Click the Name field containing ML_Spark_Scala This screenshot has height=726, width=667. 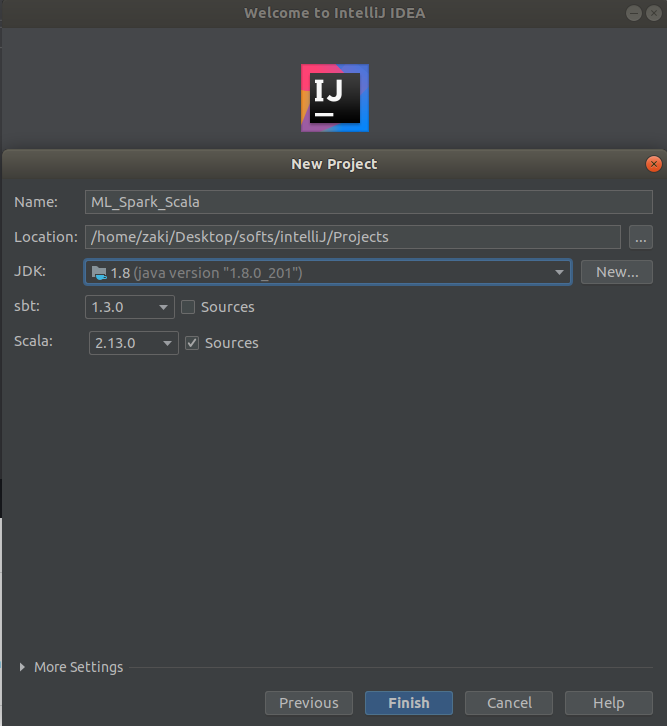click(368, 202)
